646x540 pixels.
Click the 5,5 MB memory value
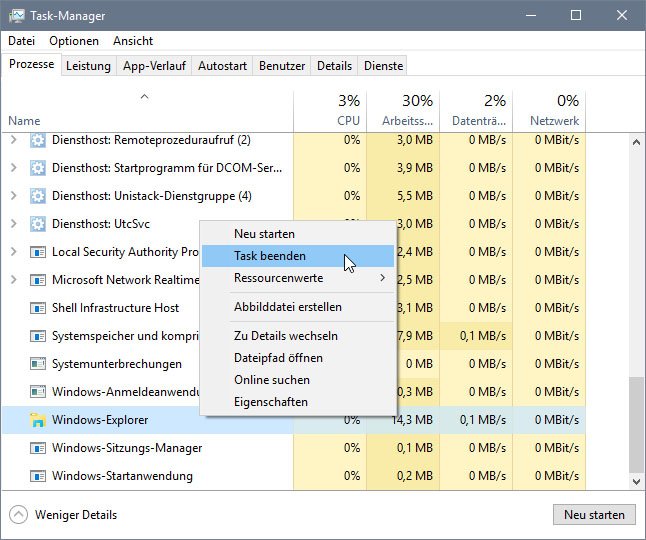click(415, 196)
